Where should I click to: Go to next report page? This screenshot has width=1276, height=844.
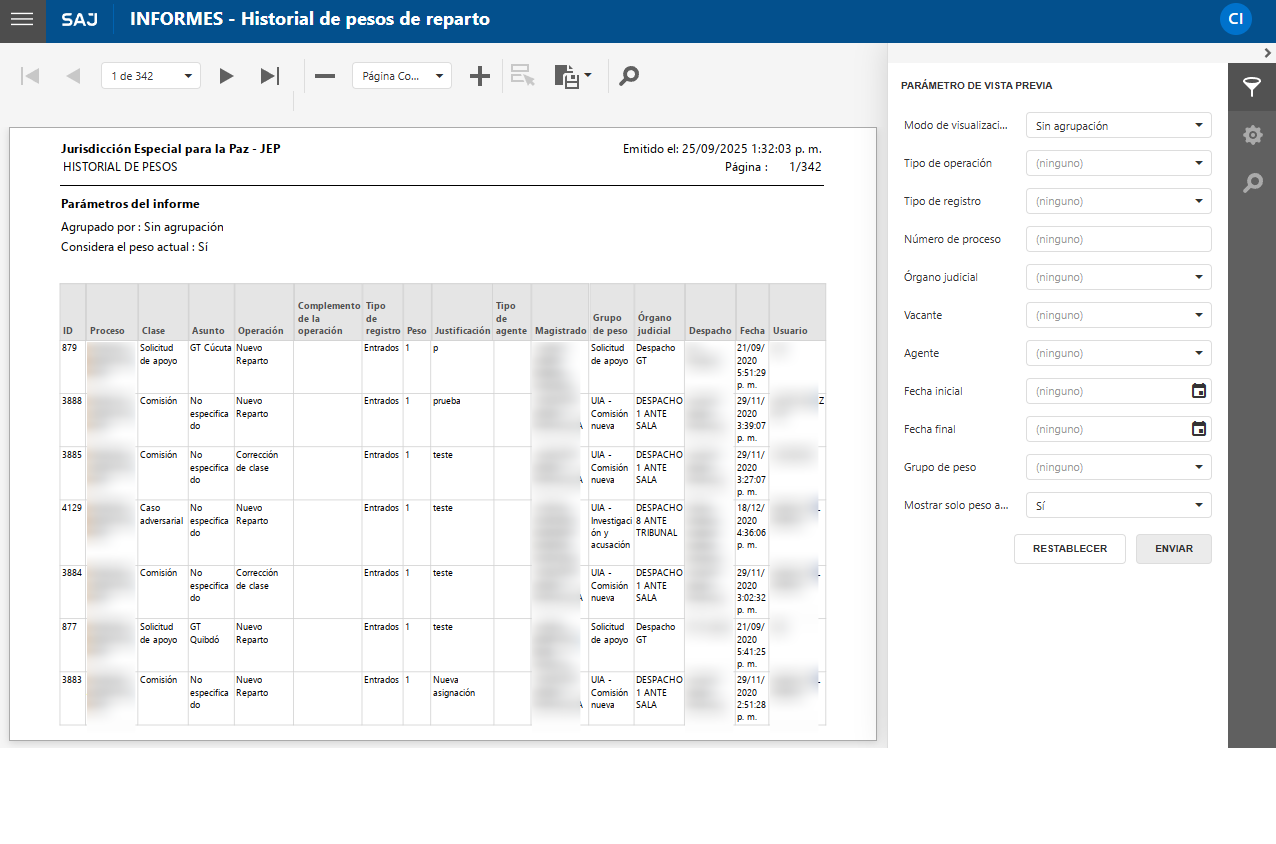[227, 76]
